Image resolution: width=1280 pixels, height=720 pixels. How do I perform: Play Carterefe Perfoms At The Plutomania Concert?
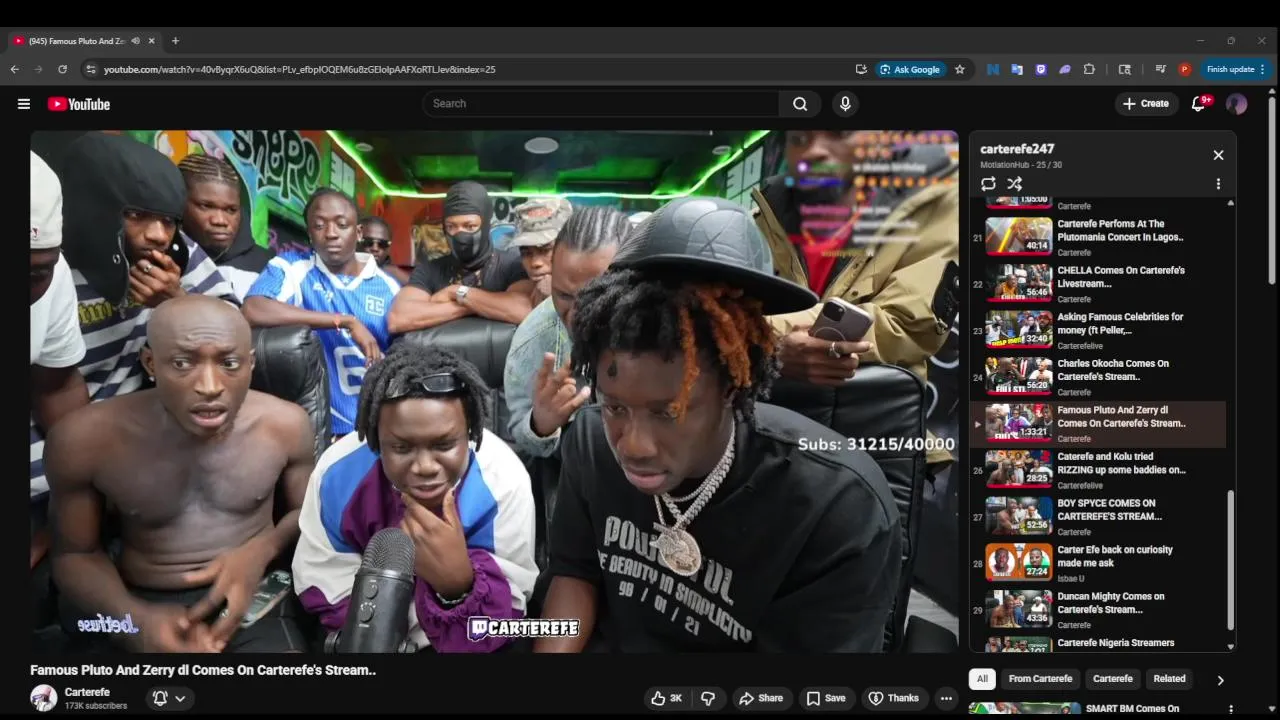[1098, 237]
